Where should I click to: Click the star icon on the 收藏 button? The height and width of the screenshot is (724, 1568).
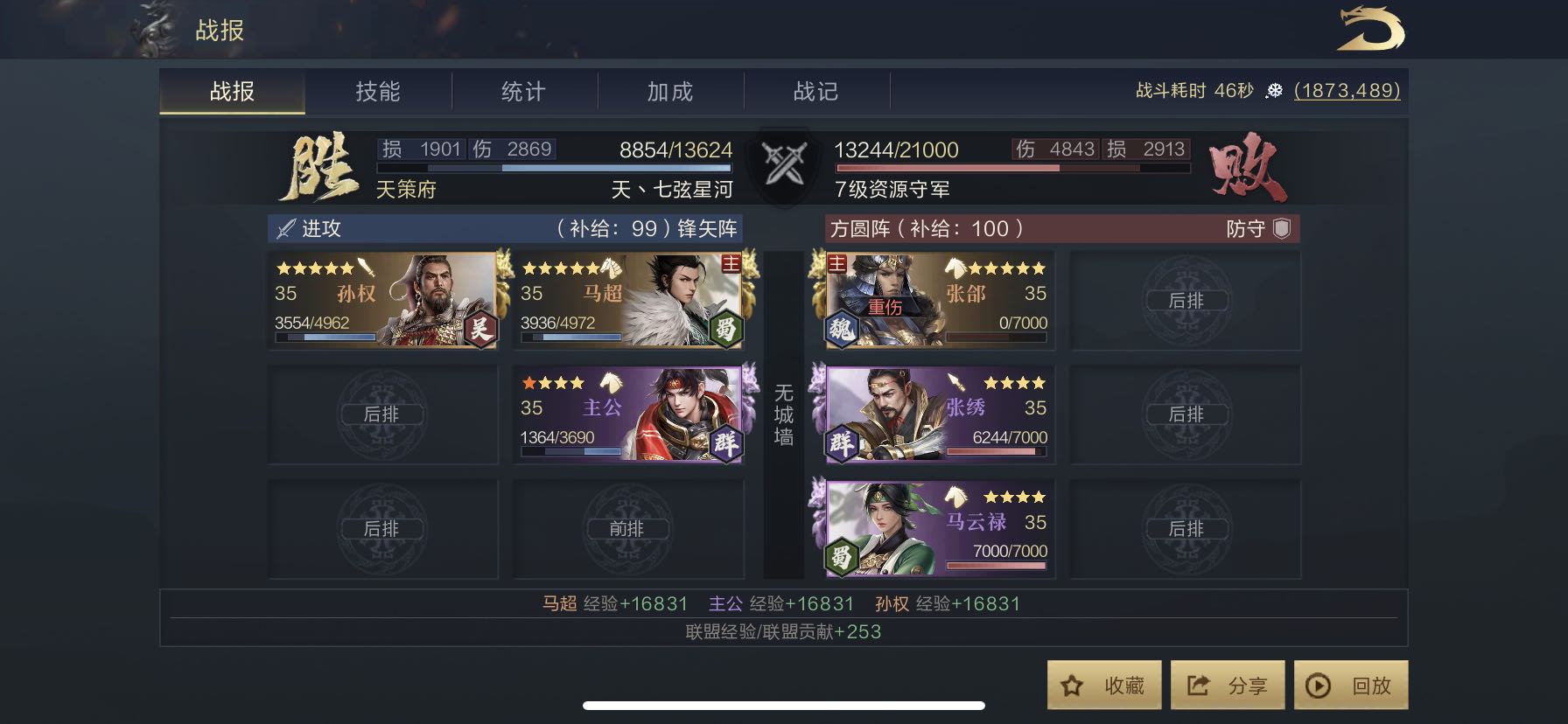(1072, 686)
